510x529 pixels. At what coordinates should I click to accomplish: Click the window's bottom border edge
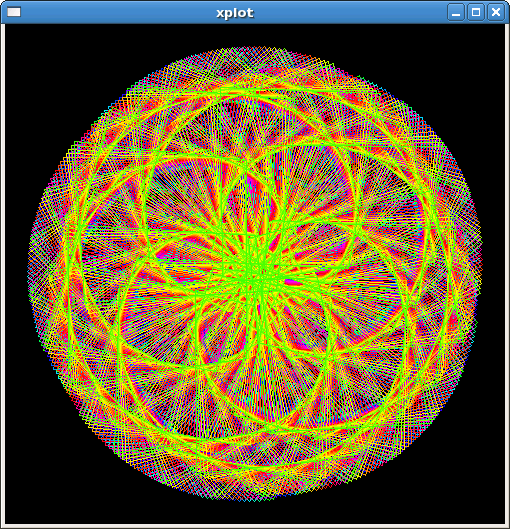click(x=255, y=526)
